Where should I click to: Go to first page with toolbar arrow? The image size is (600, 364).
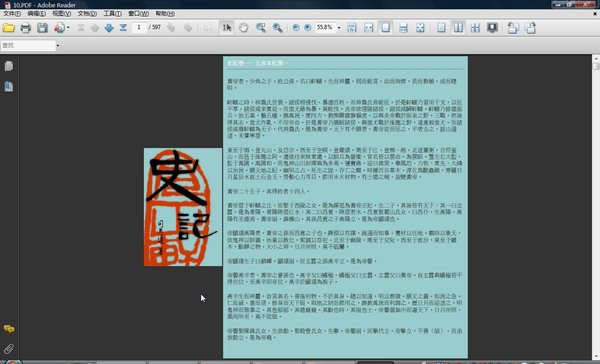coord(81,28)
